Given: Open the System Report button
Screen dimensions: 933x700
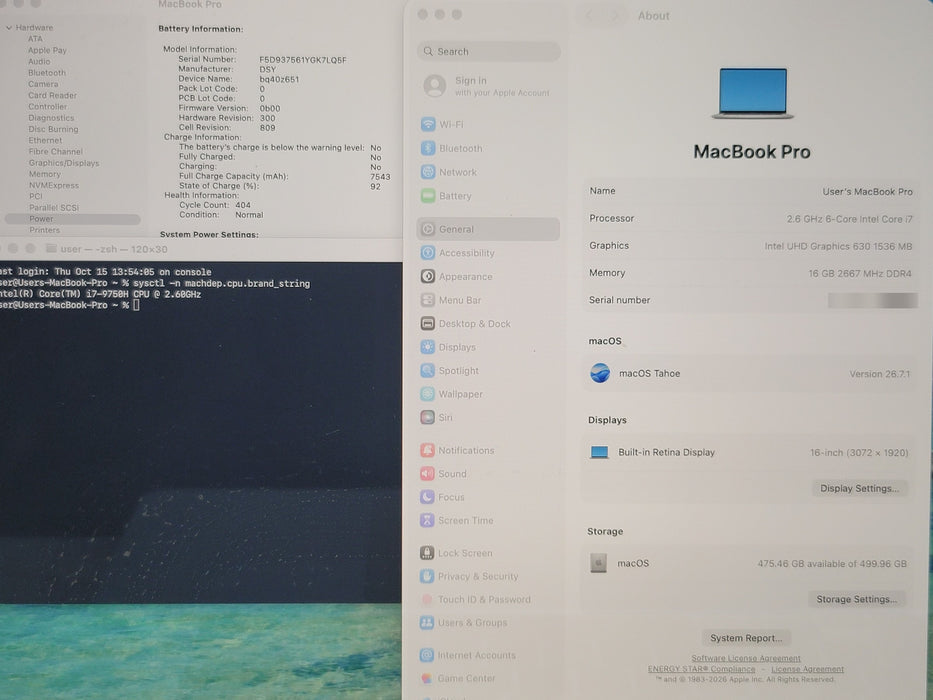Looking at the screenshot, I should point(746,638).
